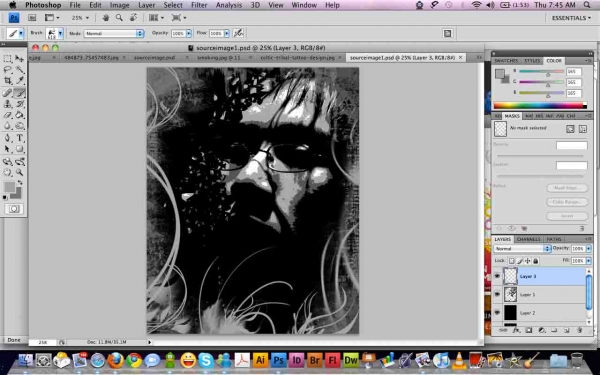
Task: Switch to the Paths tab
Action: pos(554,239)
